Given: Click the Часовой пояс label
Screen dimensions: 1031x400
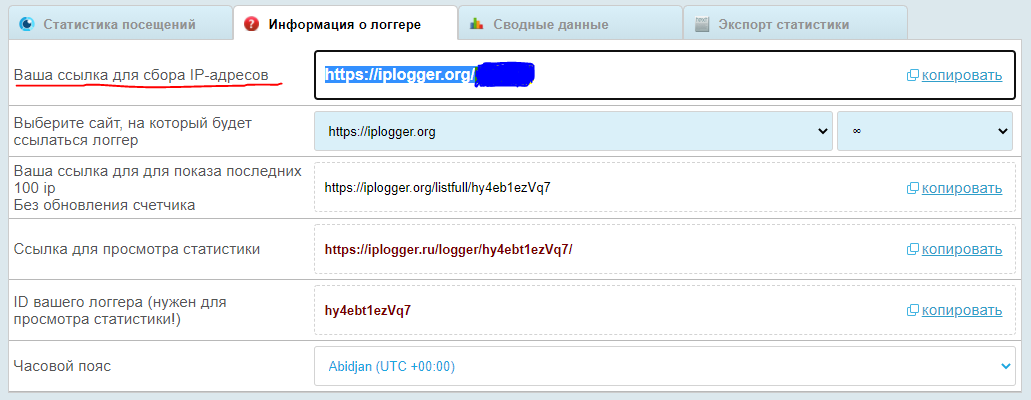Looking at the screenshot, I should point(62,366).
